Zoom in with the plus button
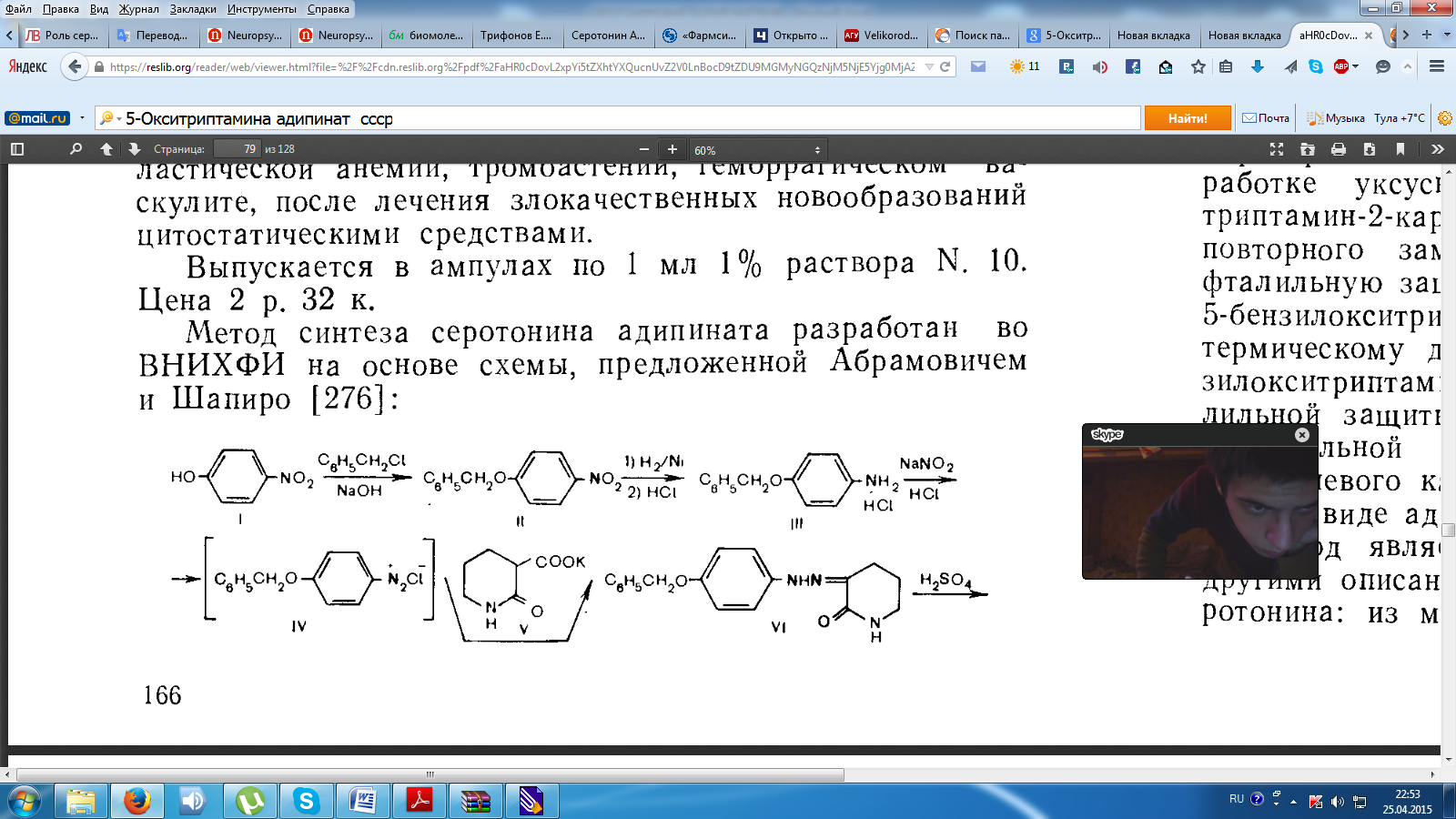Viewport: 1456px width, 819px height. coord(672,149)
